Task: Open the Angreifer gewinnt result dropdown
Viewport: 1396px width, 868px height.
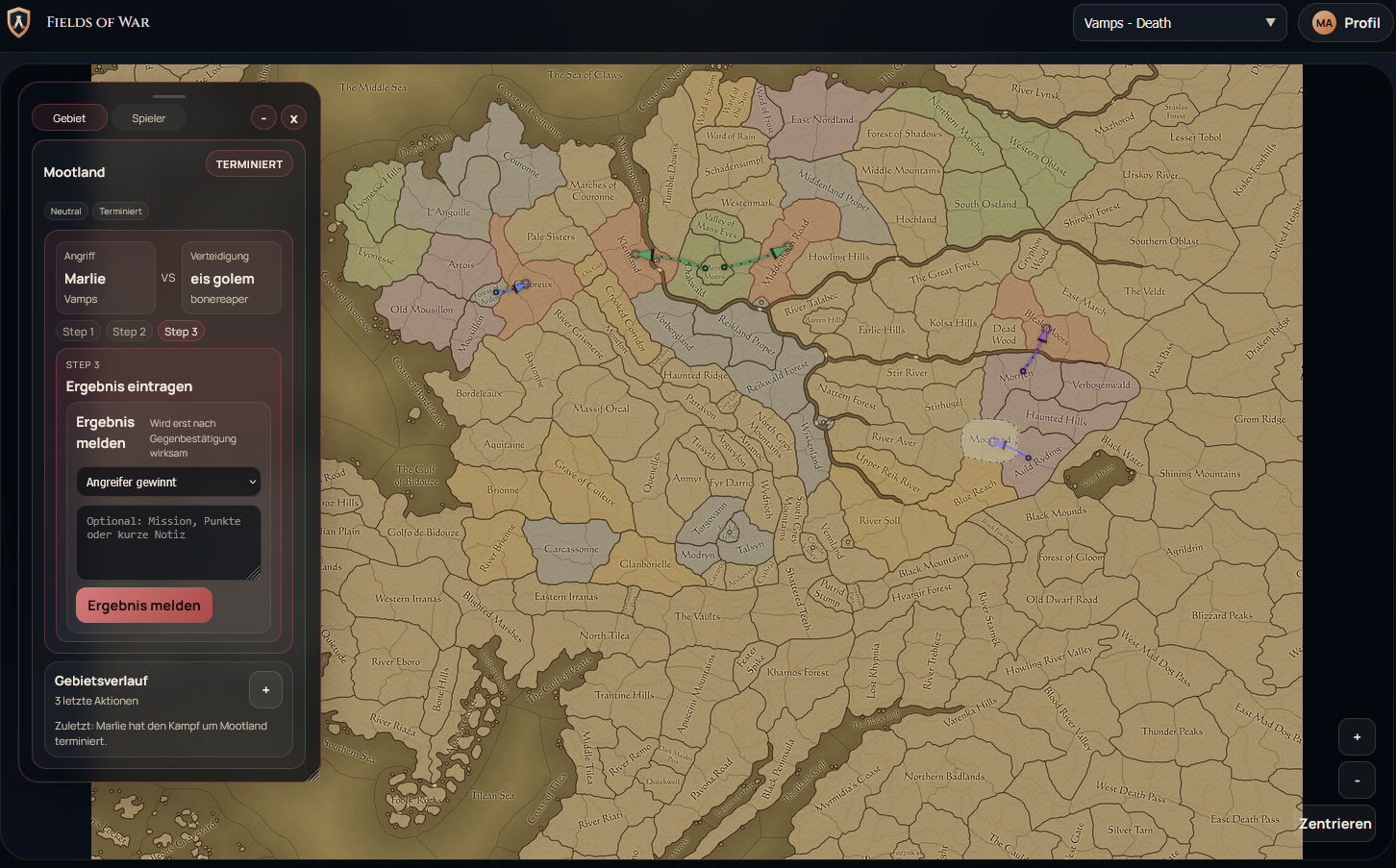Action: pos(168,482)
